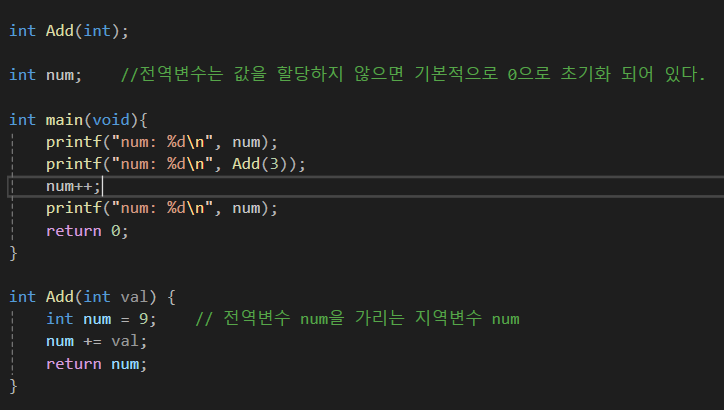
Task: Click the closing brace of main
Action: point(13,253)
